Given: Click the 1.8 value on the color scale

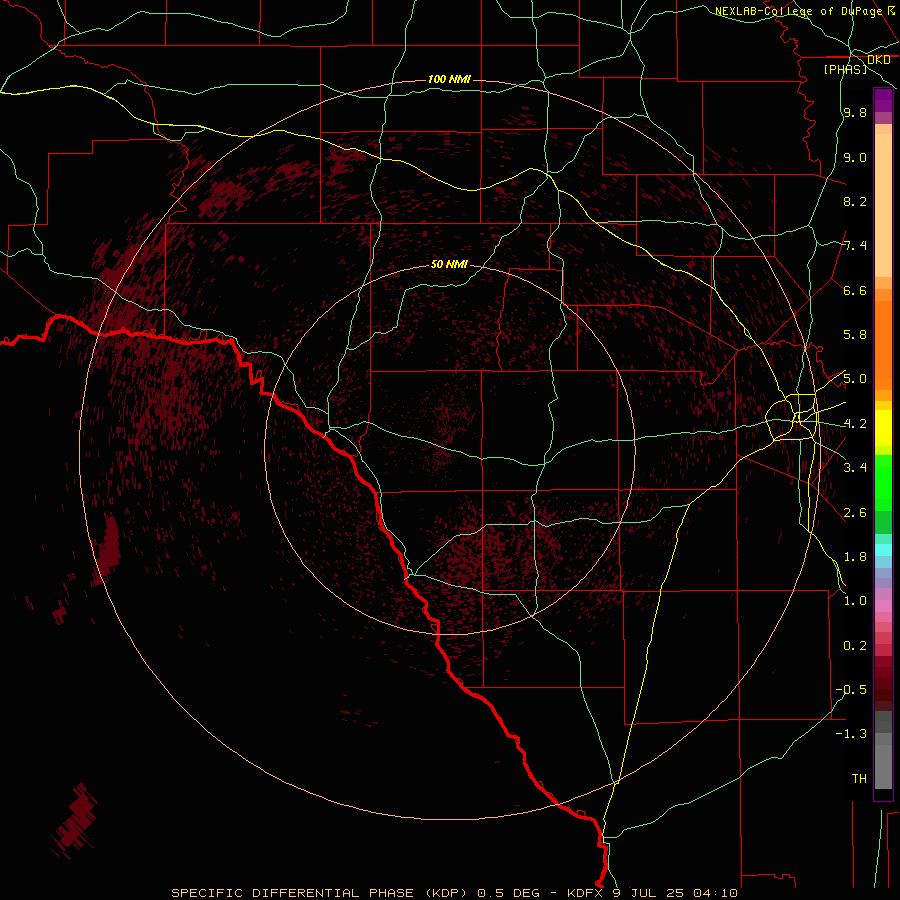Looking at the screenshot, I should coord(855,557).
